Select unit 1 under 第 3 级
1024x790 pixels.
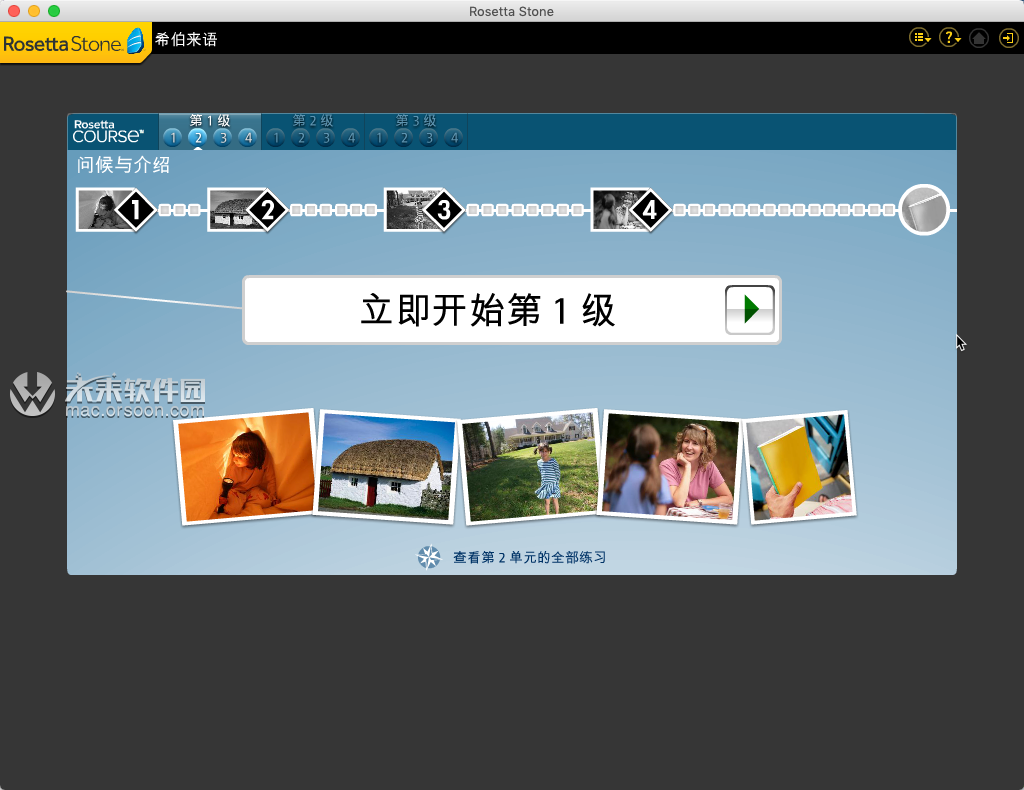(379, 138)
